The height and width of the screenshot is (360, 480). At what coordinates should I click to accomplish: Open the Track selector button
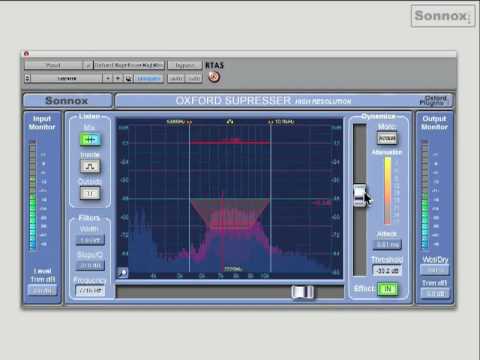pyautogui.click(x=53, y=65)
